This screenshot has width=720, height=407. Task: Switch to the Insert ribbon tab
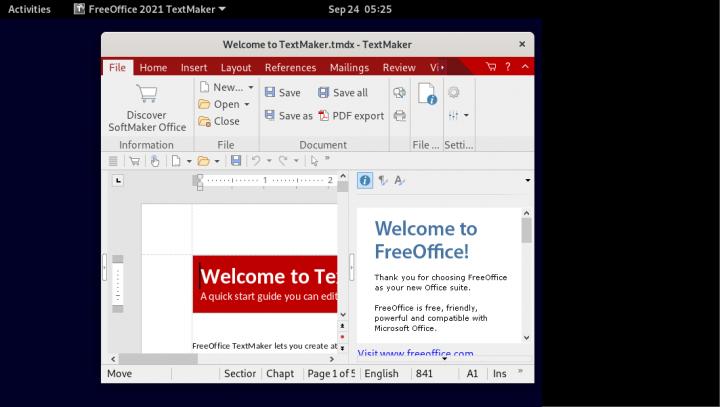click(194, 68)
